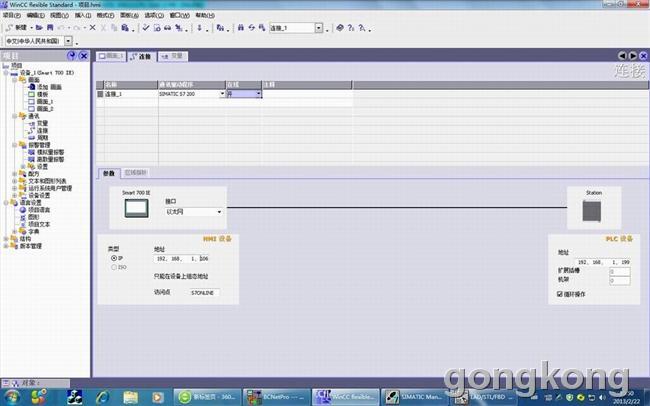Expand the 运行系统用户管理 tree node
The width and height of the screenshot is (650, 406).
click(15, 188)
